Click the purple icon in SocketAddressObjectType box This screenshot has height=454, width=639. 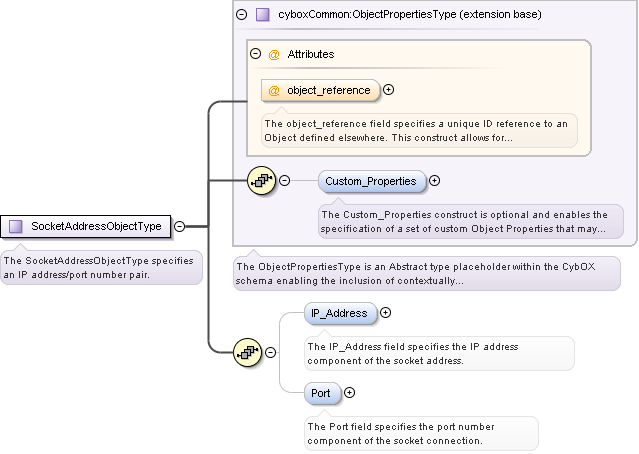tap(16, 226)
